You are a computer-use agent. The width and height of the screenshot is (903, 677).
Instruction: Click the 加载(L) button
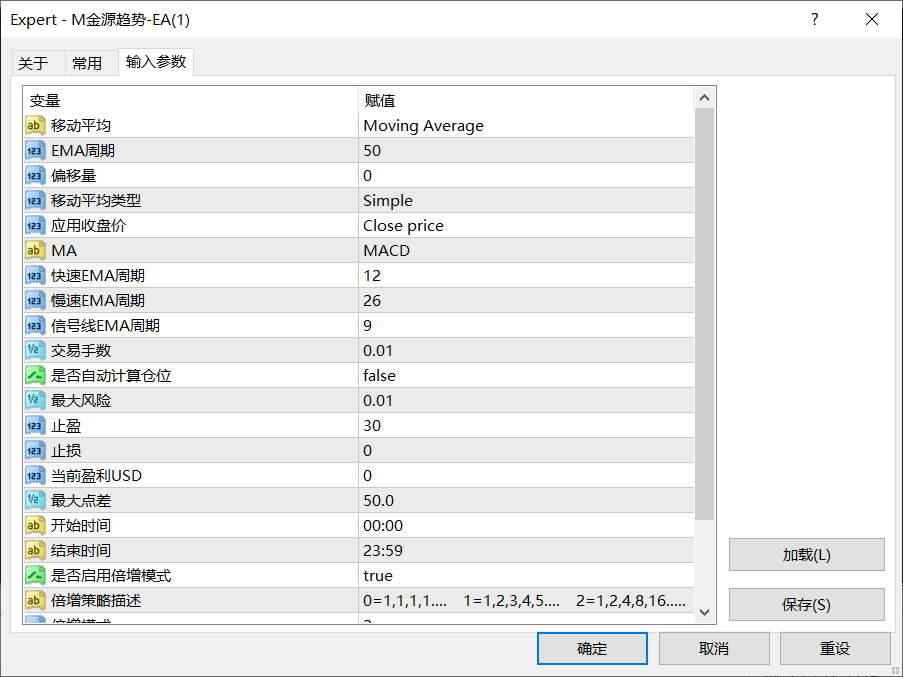click(806, 554)
